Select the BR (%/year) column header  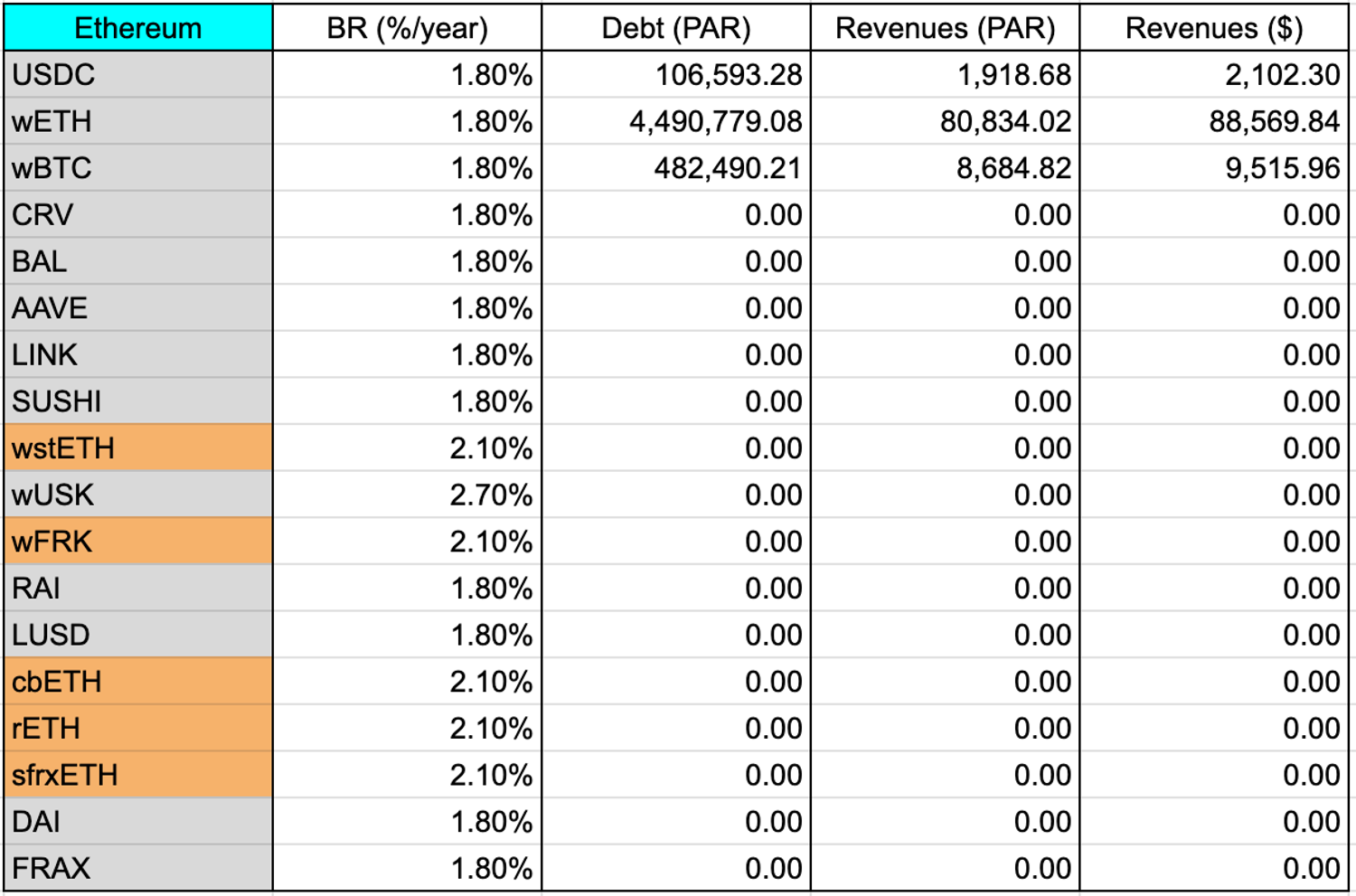[x=407, y=27]
